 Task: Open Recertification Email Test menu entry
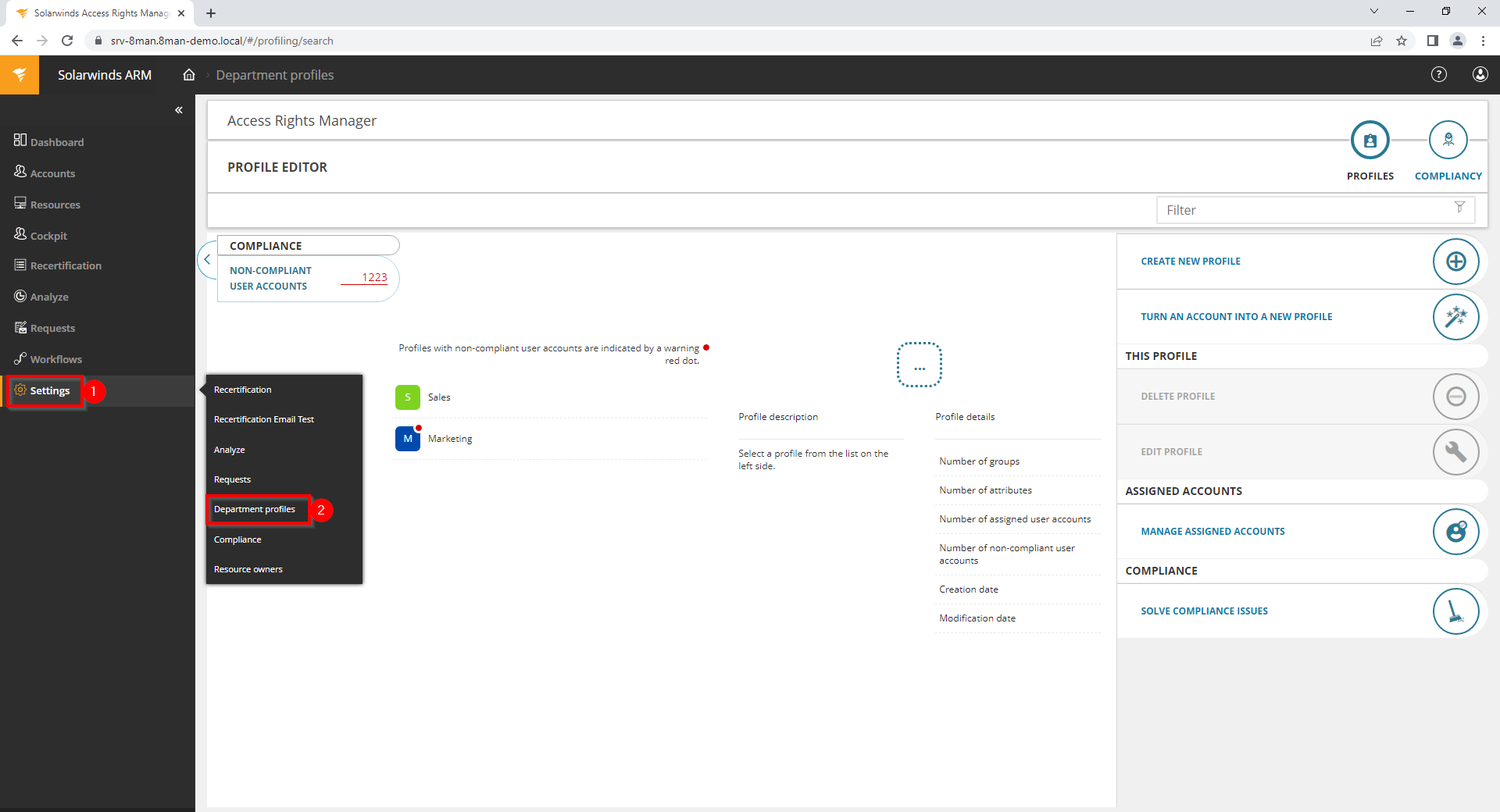click(264, 419)
